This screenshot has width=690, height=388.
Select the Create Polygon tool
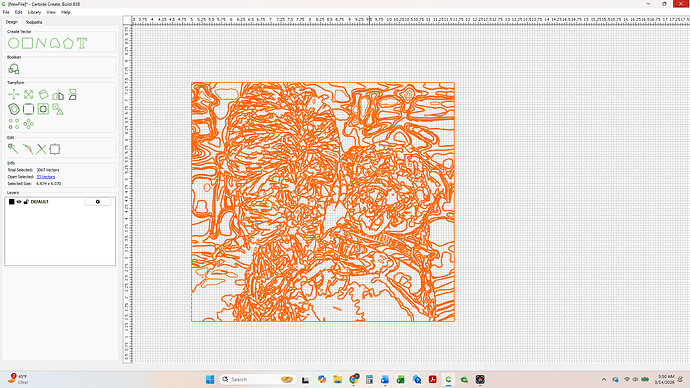point(68,43)
